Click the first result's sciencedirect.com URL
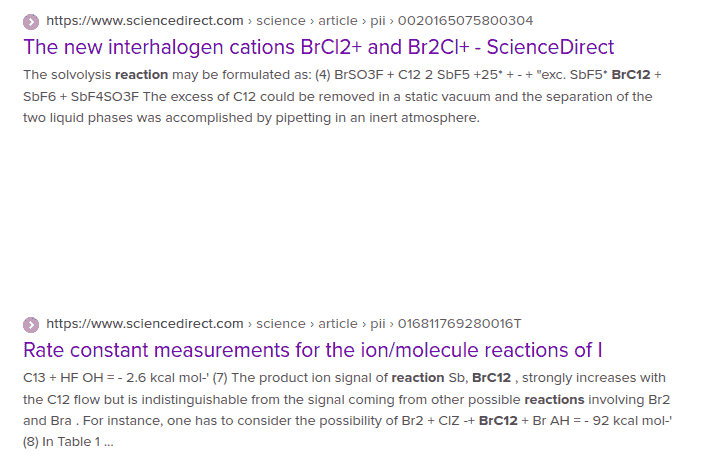This screenshot has width=707, height=474. click(145, 21)
